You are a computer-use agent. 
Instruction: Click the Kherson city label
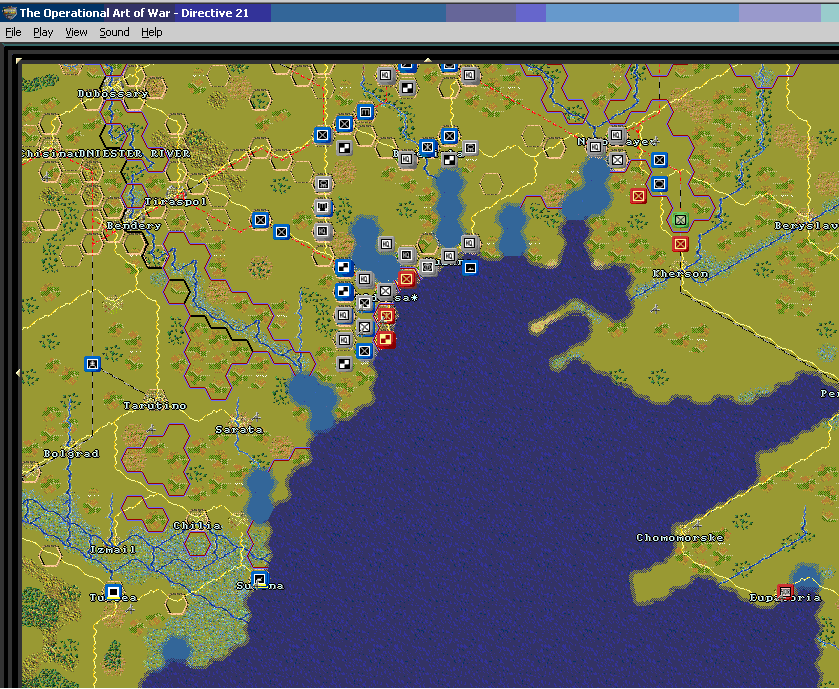tap(680, 274)
